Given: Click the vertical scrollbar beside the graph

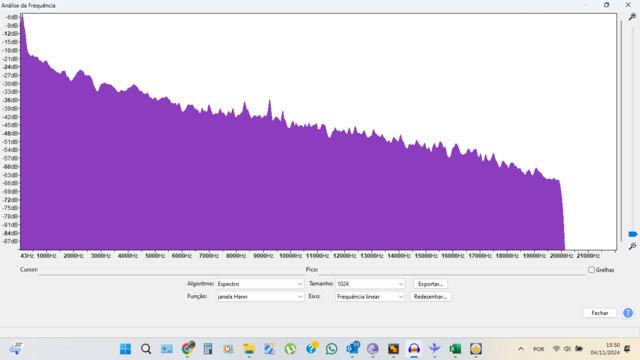Looking at the screenshot, I should click(621, 131).
